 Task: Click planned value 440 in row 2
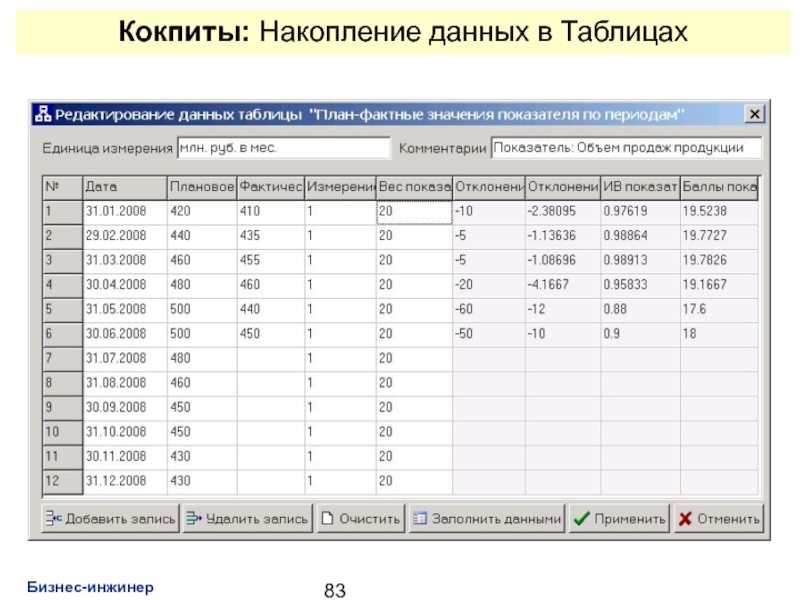click(202, 236)
